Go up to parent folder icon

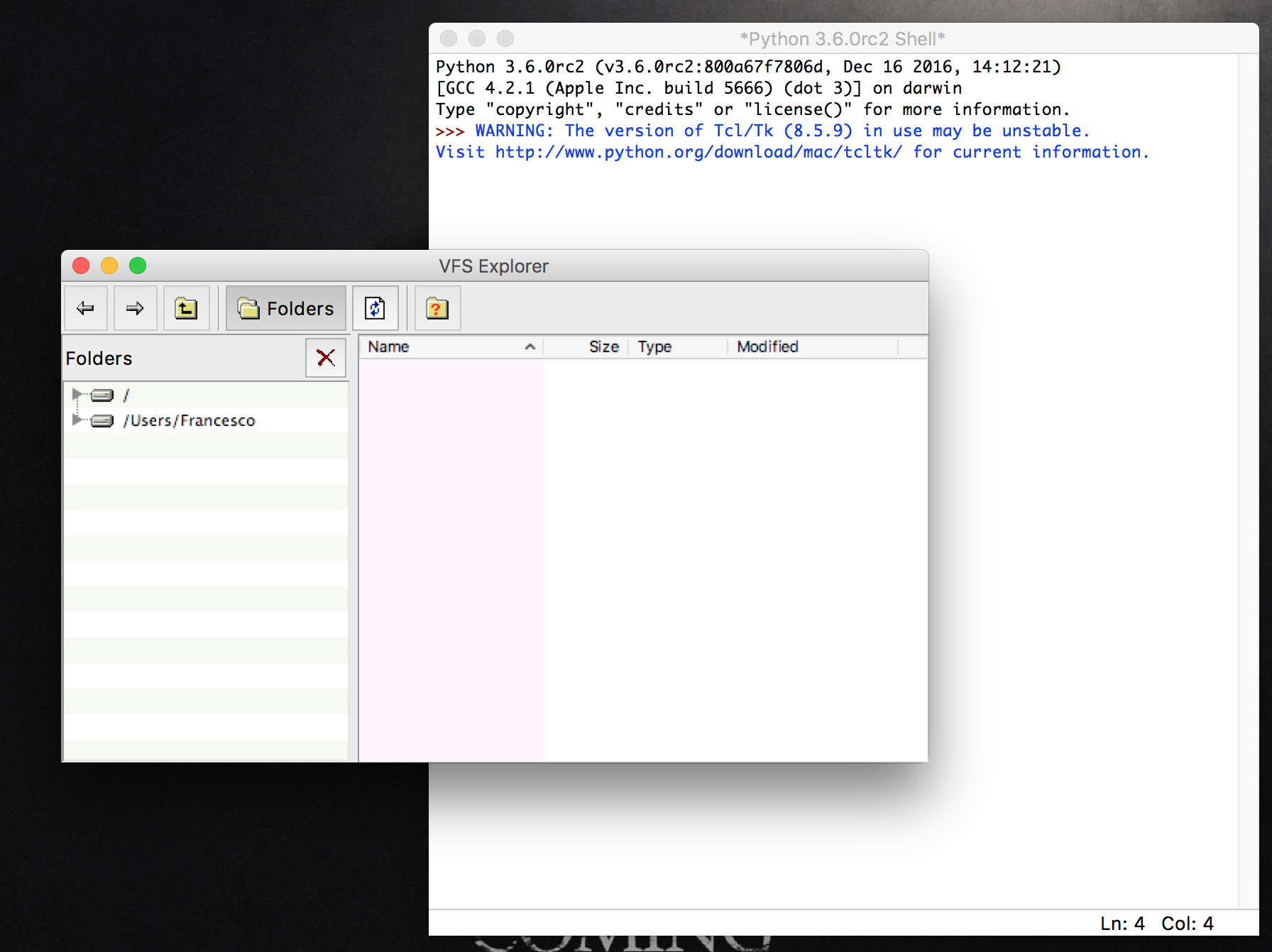click(186, 308)
